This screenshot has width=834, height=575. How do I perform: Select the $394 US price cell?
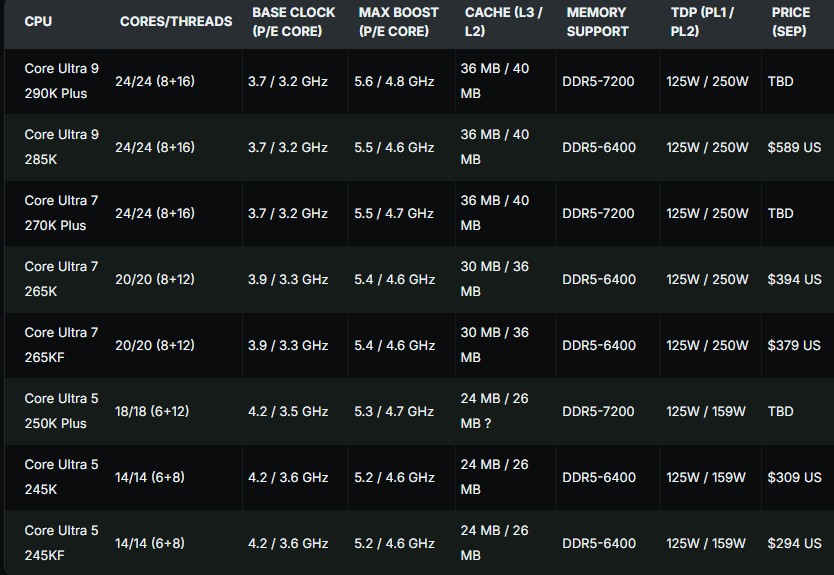pos(794,279)
